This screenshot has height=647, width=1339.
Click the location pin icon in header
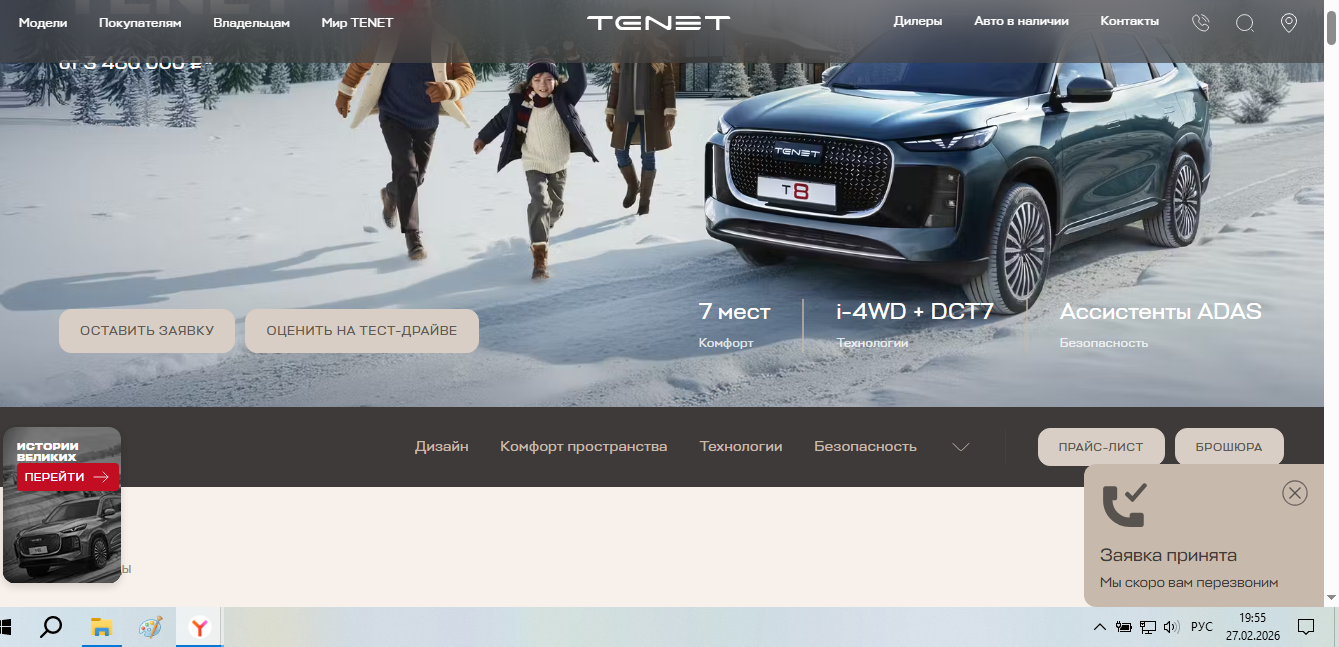(x=1289, y=23)
